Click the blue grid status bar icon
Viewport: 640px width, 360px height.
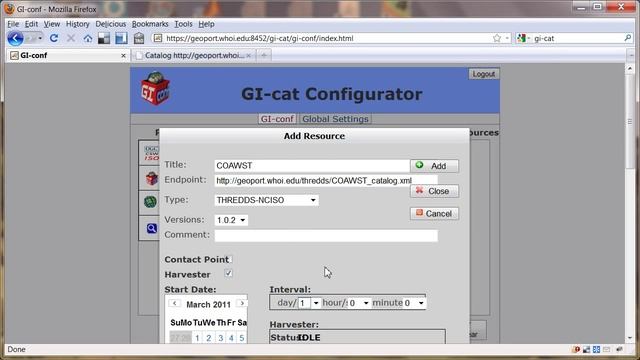[x=596, y=349]
